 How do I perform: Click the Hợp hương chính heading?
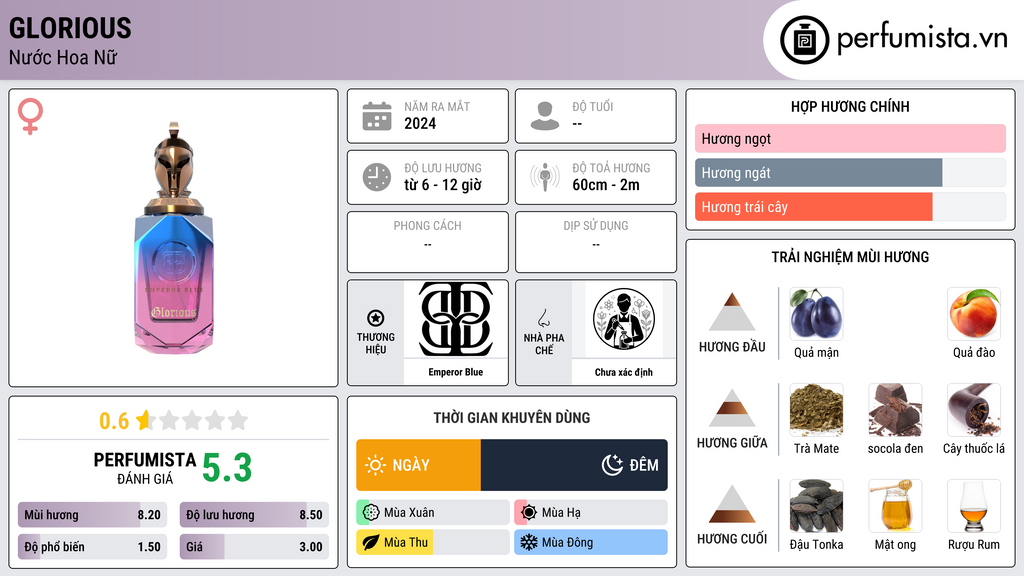[850, 106]
